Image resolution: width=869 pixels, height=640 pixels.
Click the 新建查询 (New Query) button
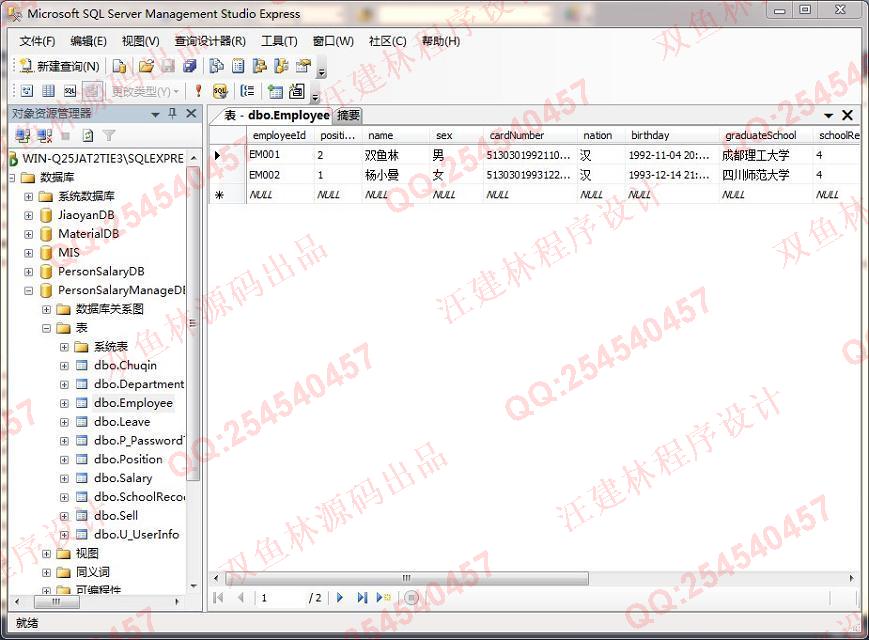pyautogui.click(x=59, y=66)
